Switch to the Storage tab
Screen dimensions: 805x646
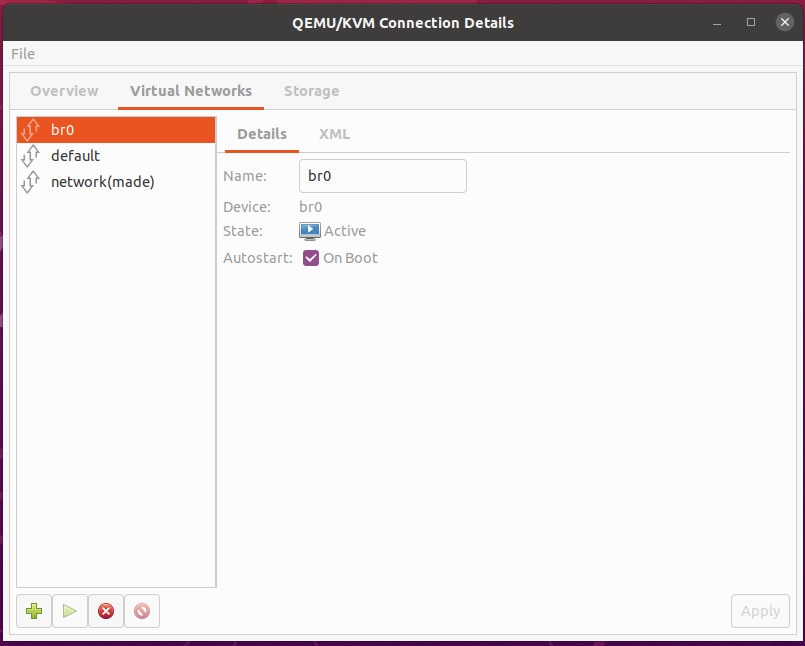pos(312,91)
